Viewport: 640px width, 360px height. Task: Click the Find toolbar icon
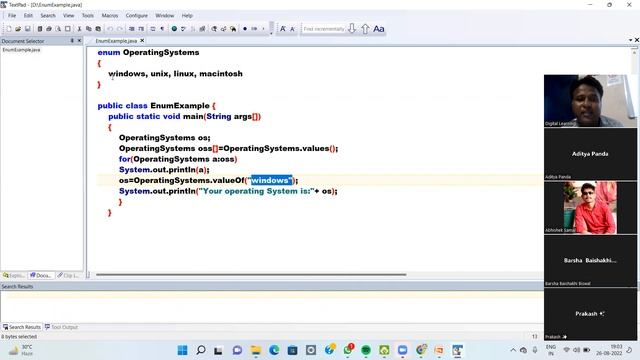[214, 29]
